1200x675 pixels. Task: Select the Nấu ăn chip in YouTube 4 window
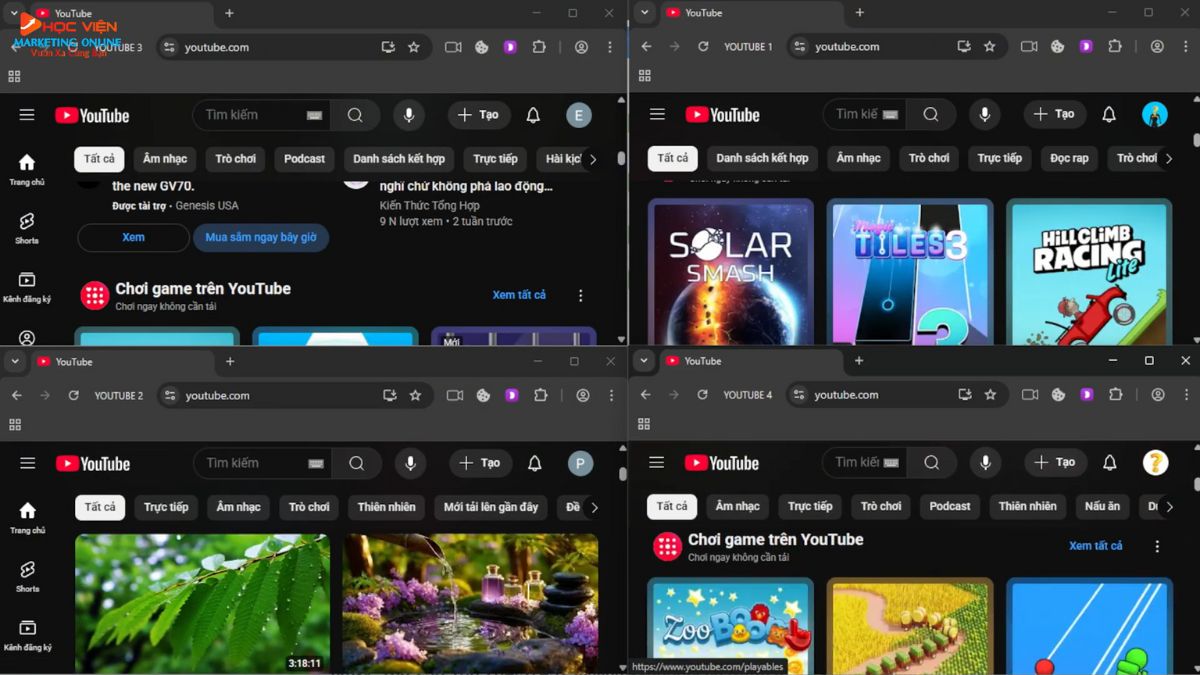(x=1102, y=506)
